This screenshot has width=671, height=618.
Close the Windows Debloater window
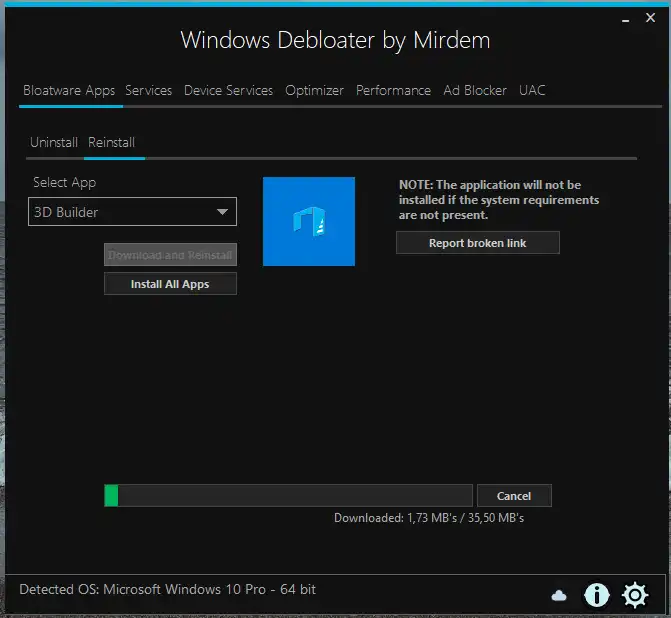(x=650, y=18)
